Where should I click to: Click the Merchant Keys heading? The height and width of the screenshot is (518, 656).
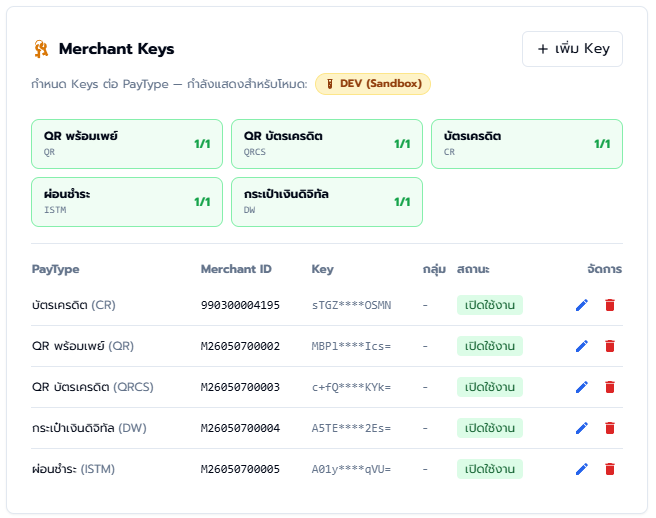(116, 49)
